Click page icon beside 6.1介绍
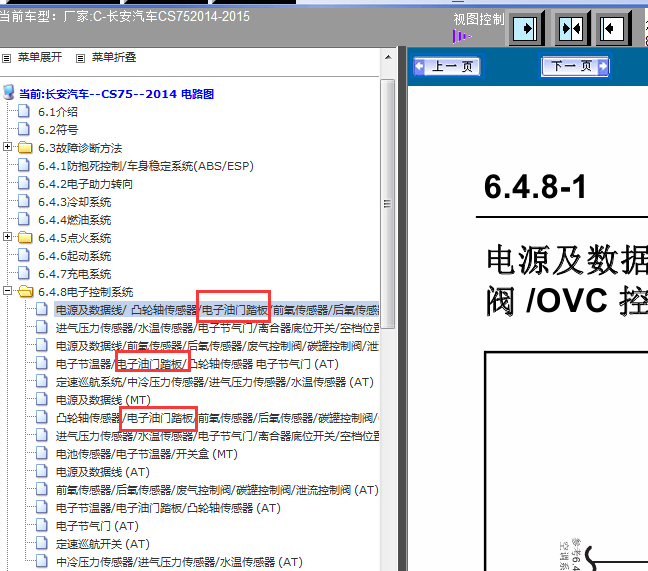The image size is (648, 571). 24,111
